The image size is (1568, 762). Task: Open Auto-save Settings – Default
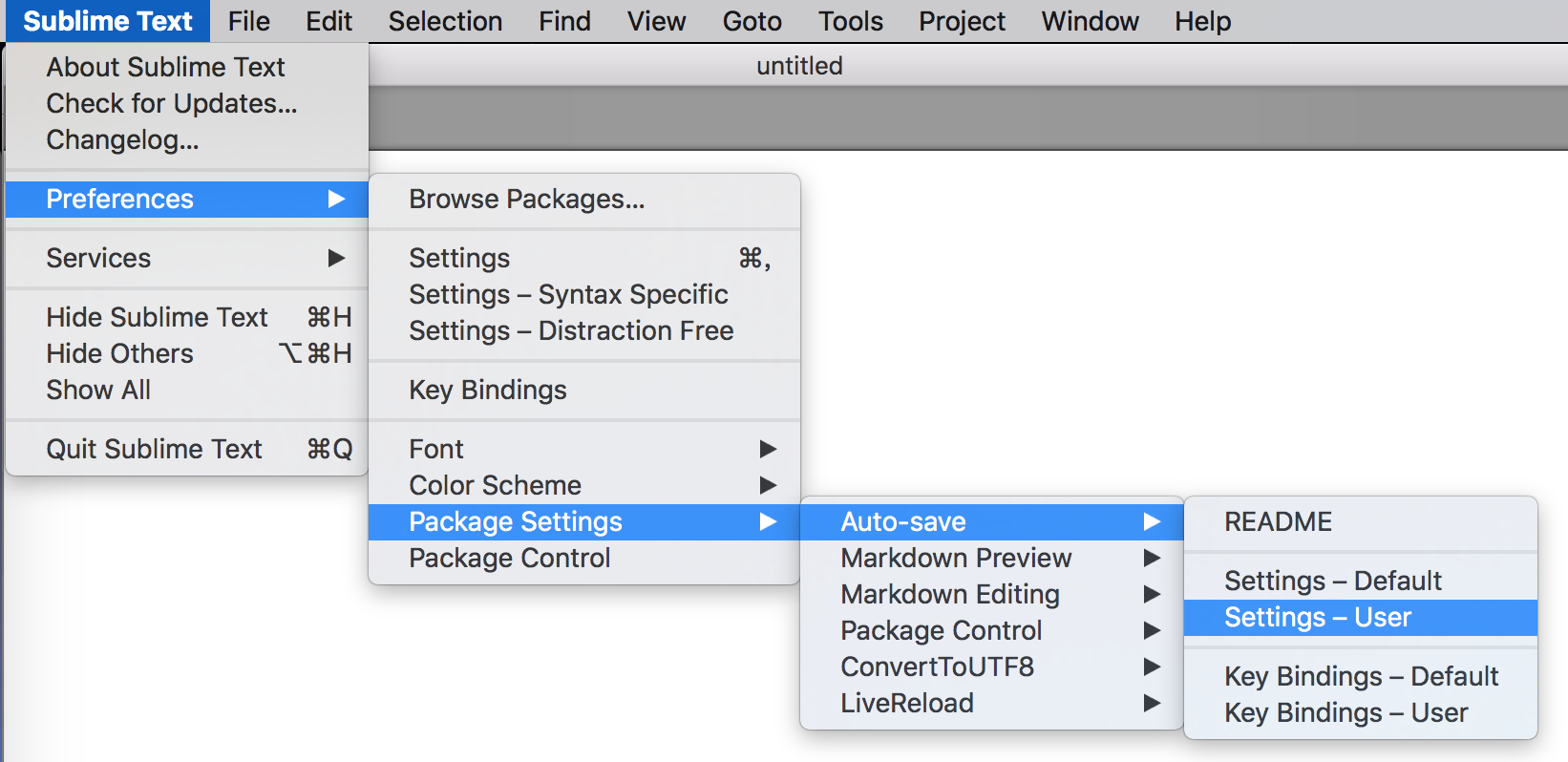[x=1333, y=581]
